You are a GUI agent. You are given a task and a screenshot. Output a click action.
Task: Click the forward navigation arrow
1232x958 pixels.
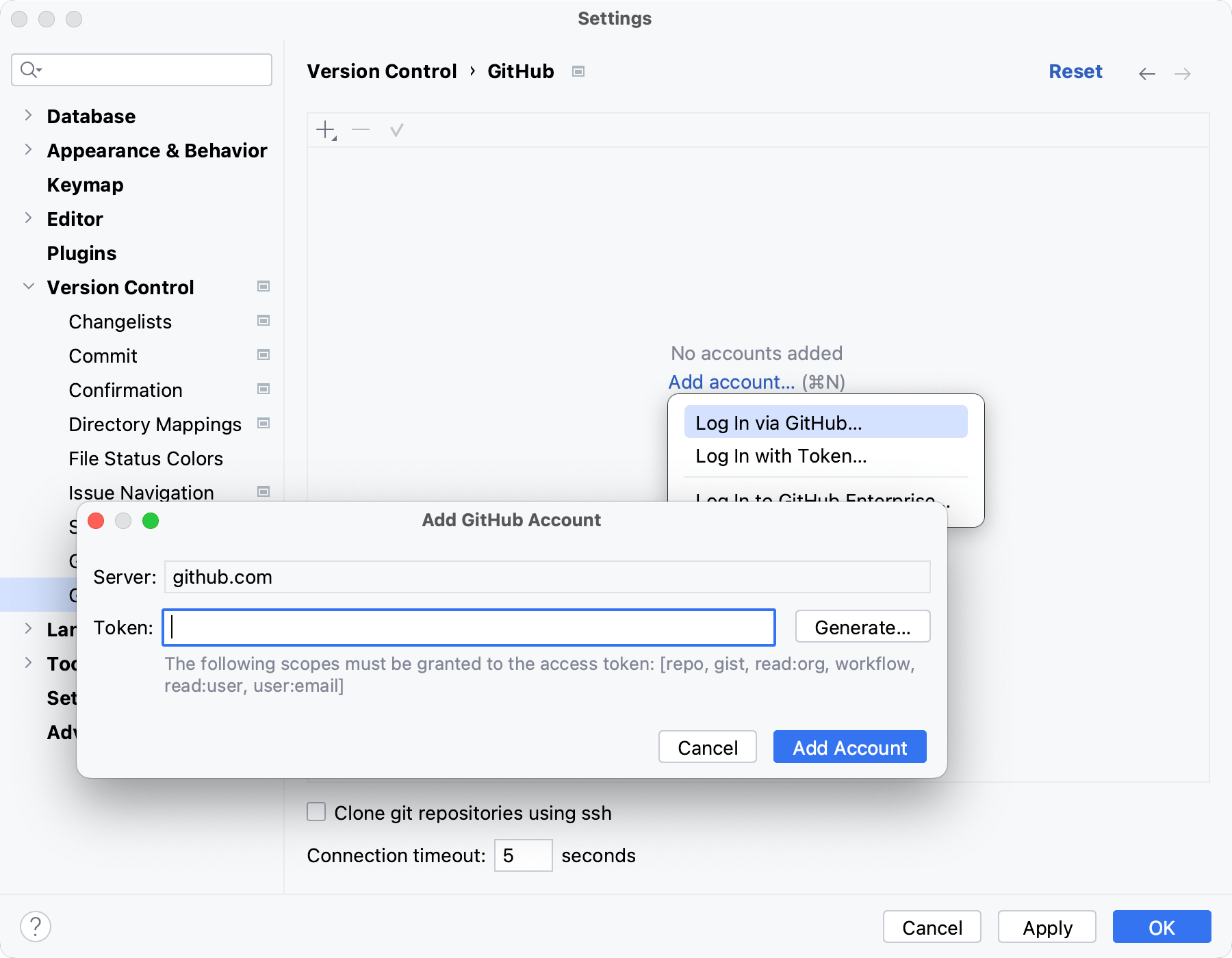point(1183,73)
